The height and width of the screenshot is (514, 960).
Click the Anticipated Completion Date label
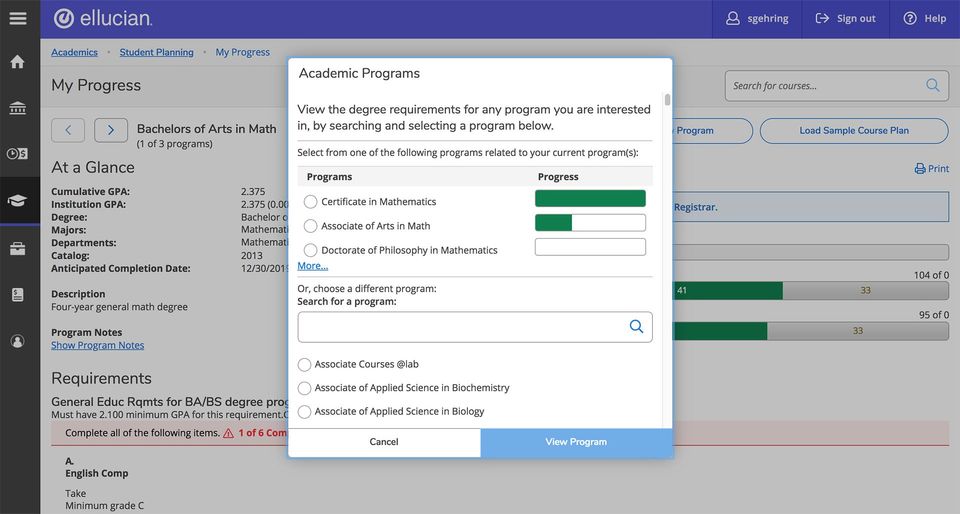[121, 268]
